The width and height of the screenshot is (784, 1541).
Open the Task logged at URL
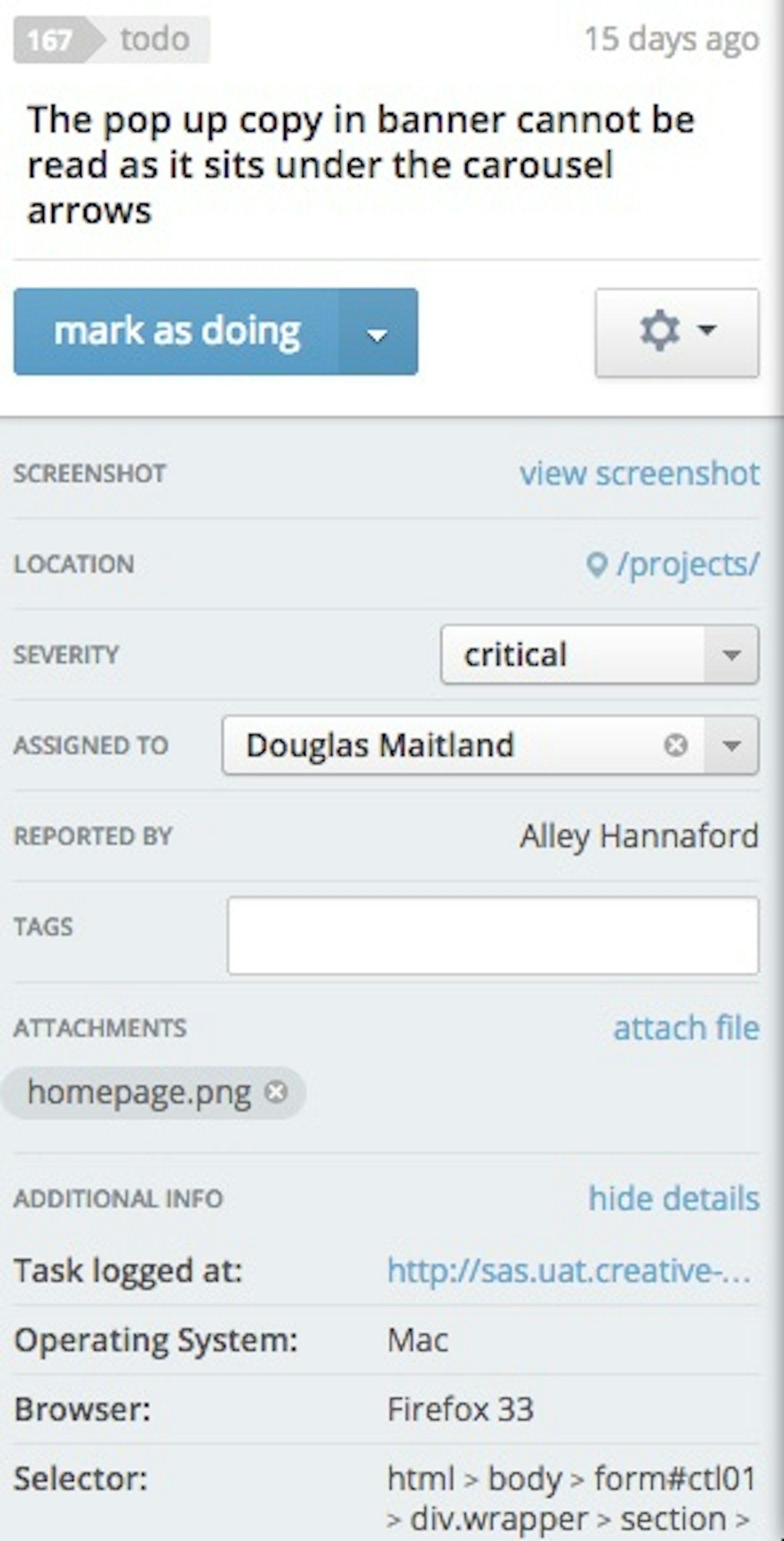(x=568, y=1270)
